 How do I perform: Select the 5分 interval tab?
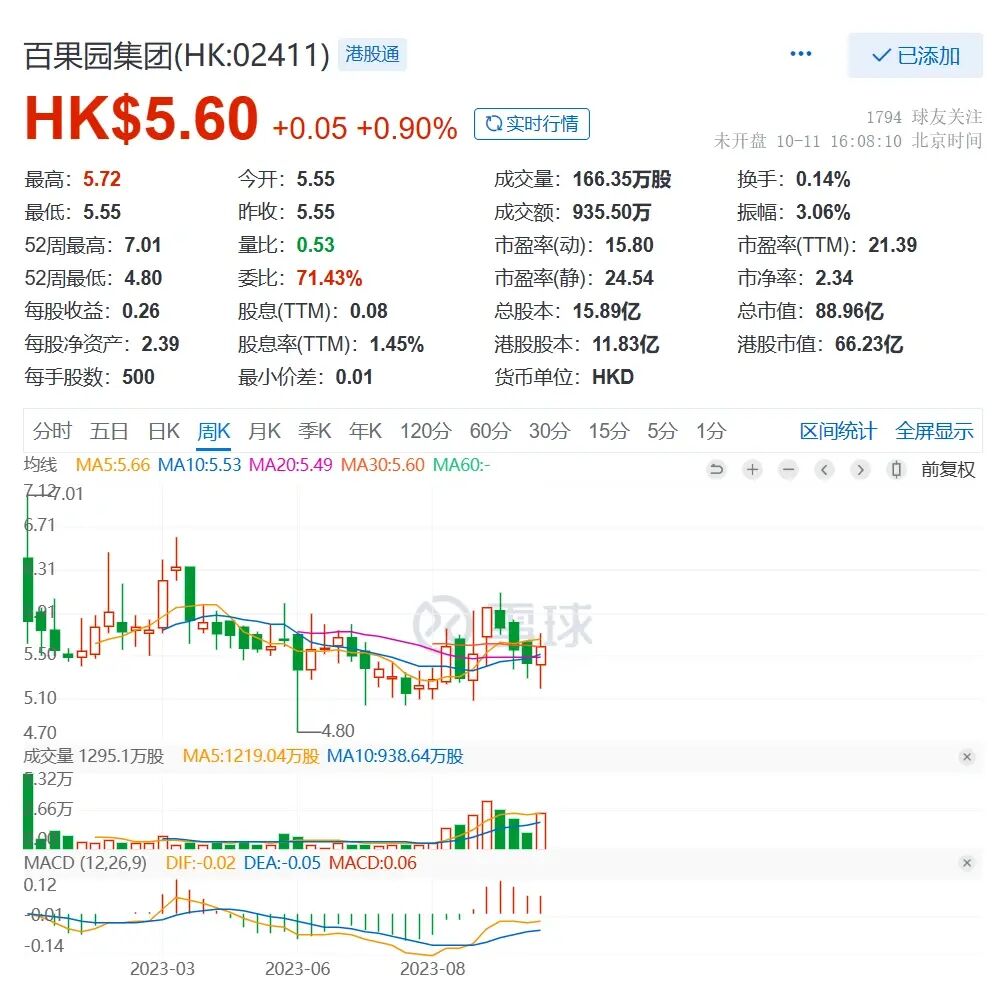pos(662,431)
